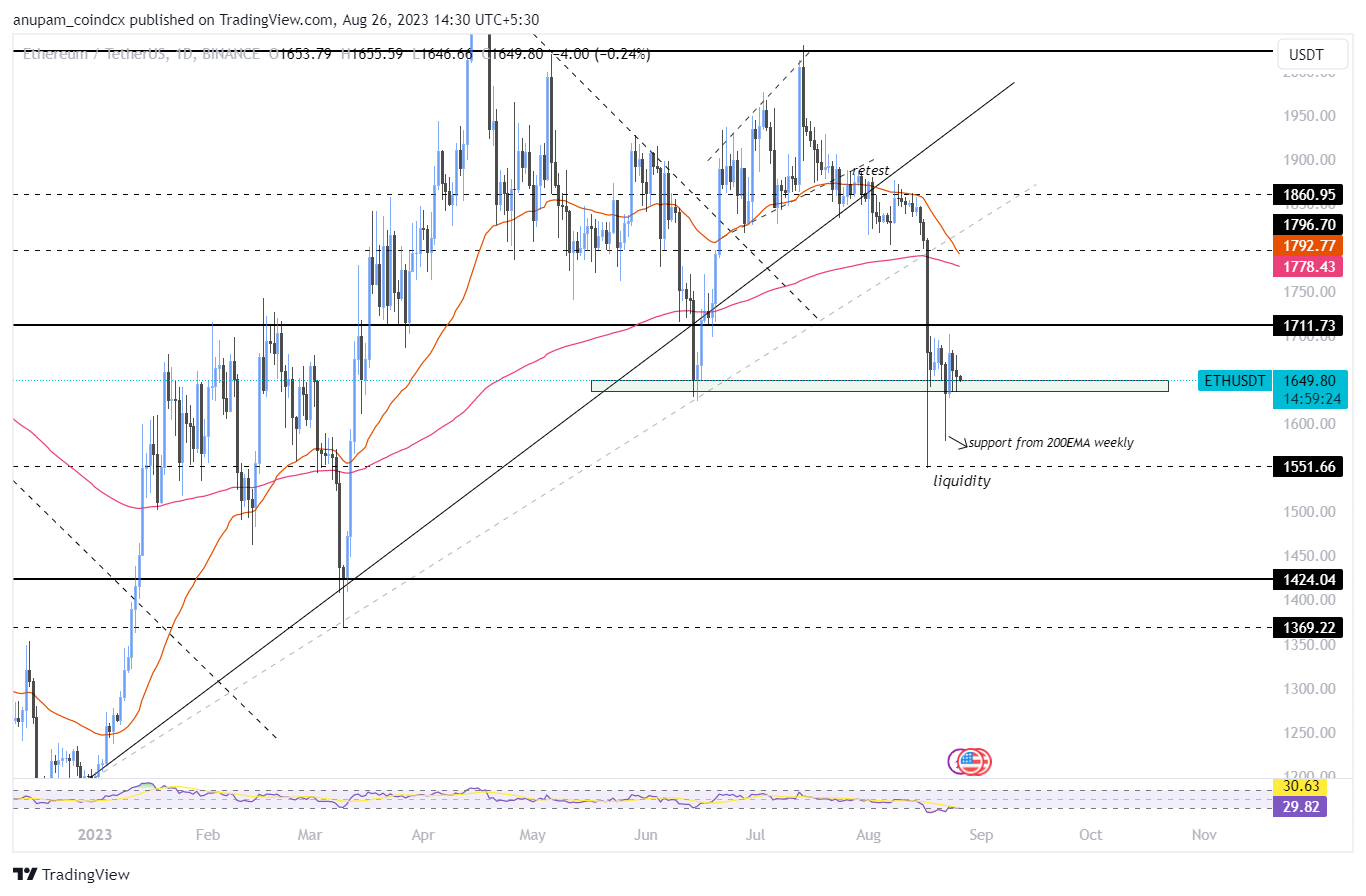Click the purple 29.82 RSI value label
1366x896 pixels.
[1299, 807]
